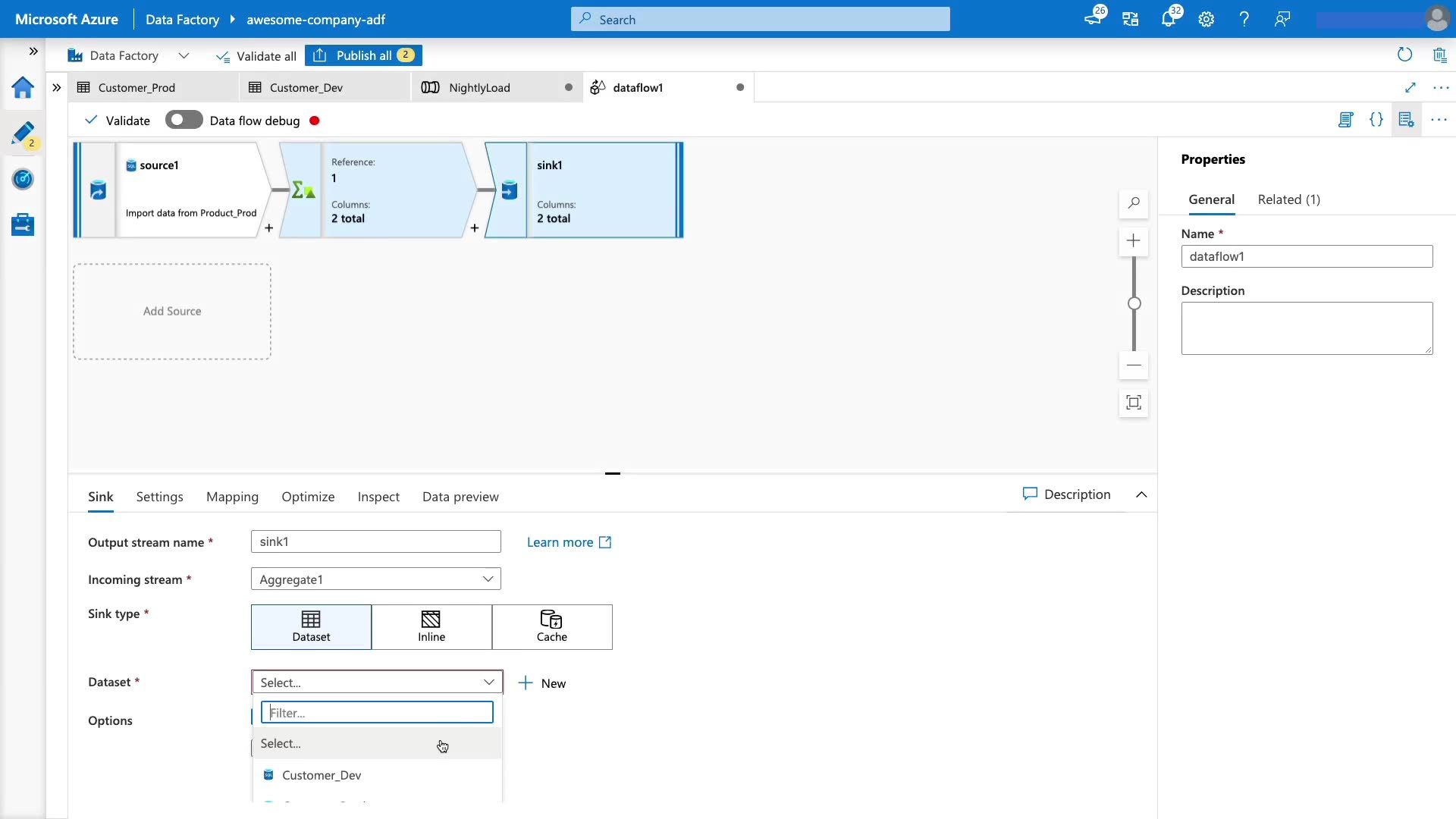Click the refresh icon in toolbar
1456x819 pixels.
[1404, 55]
